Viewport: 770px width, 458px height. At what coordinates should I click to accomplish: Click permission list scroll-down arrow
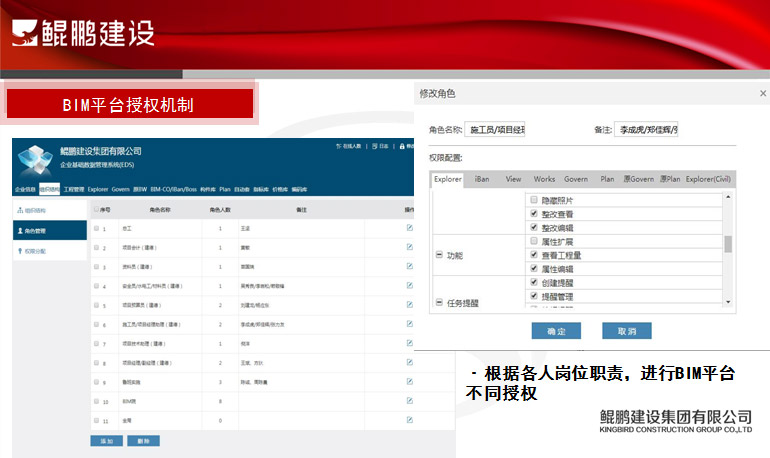pyautogui.click(x=728, y=302)
